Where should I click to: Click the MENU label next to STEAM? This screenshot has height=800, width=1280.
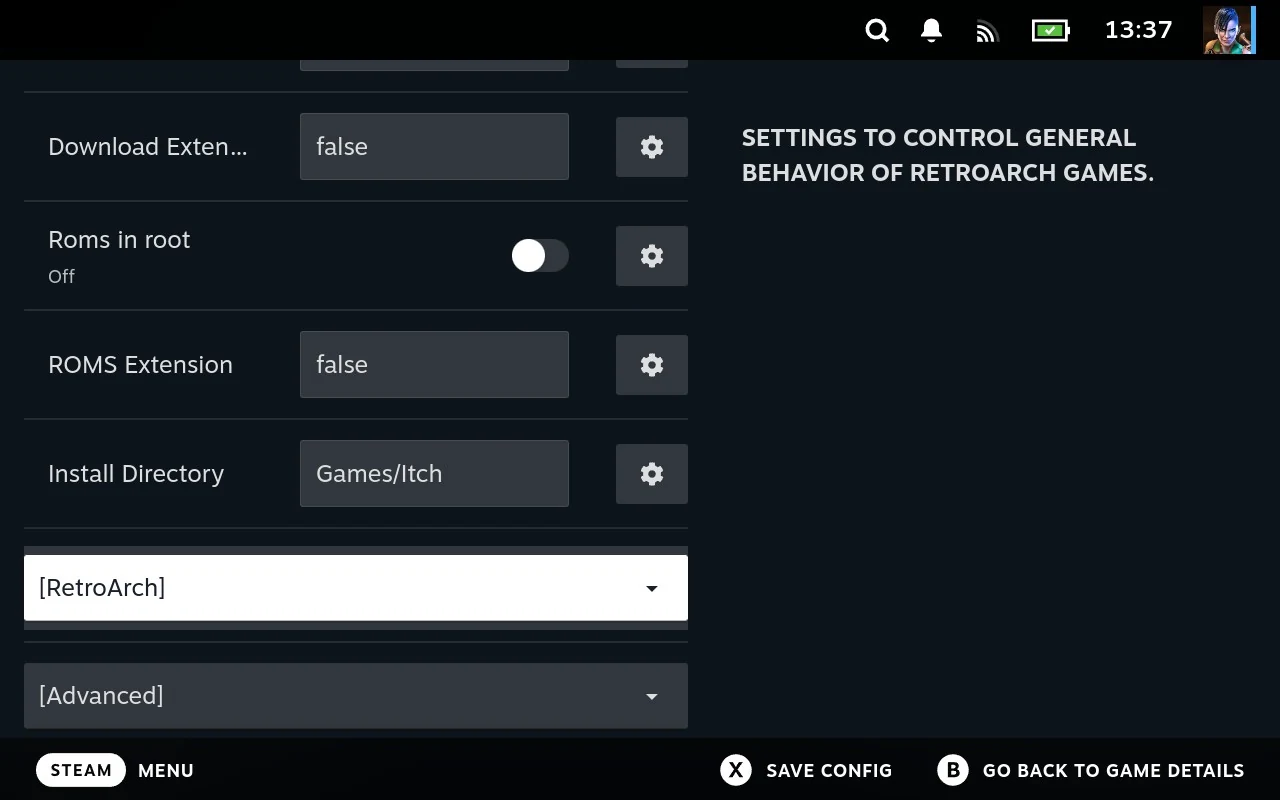click(x=166, y=770)
